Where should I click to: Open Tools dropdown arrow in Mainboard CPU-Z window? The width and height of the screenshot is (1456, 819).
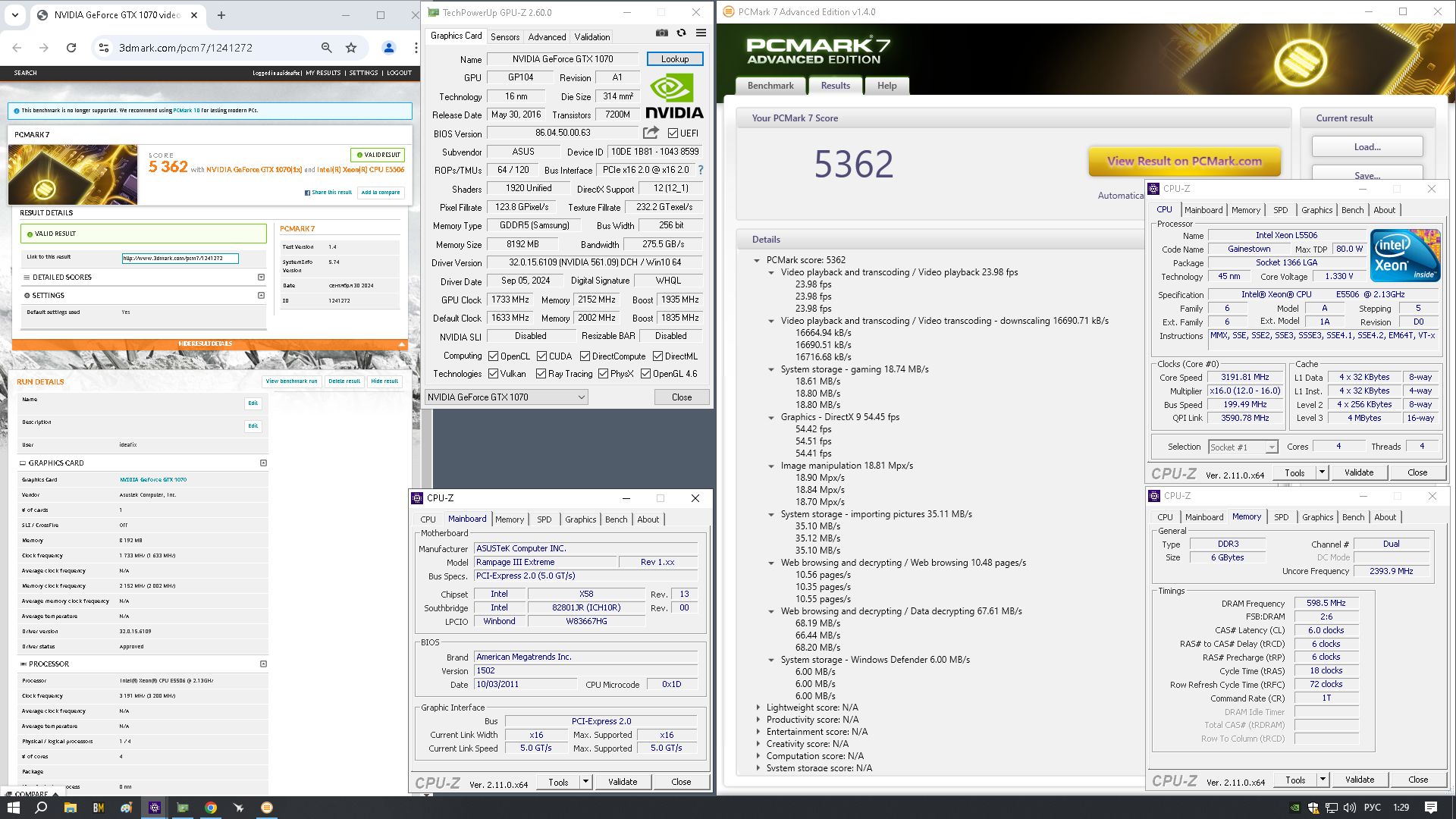pos(585,782)
